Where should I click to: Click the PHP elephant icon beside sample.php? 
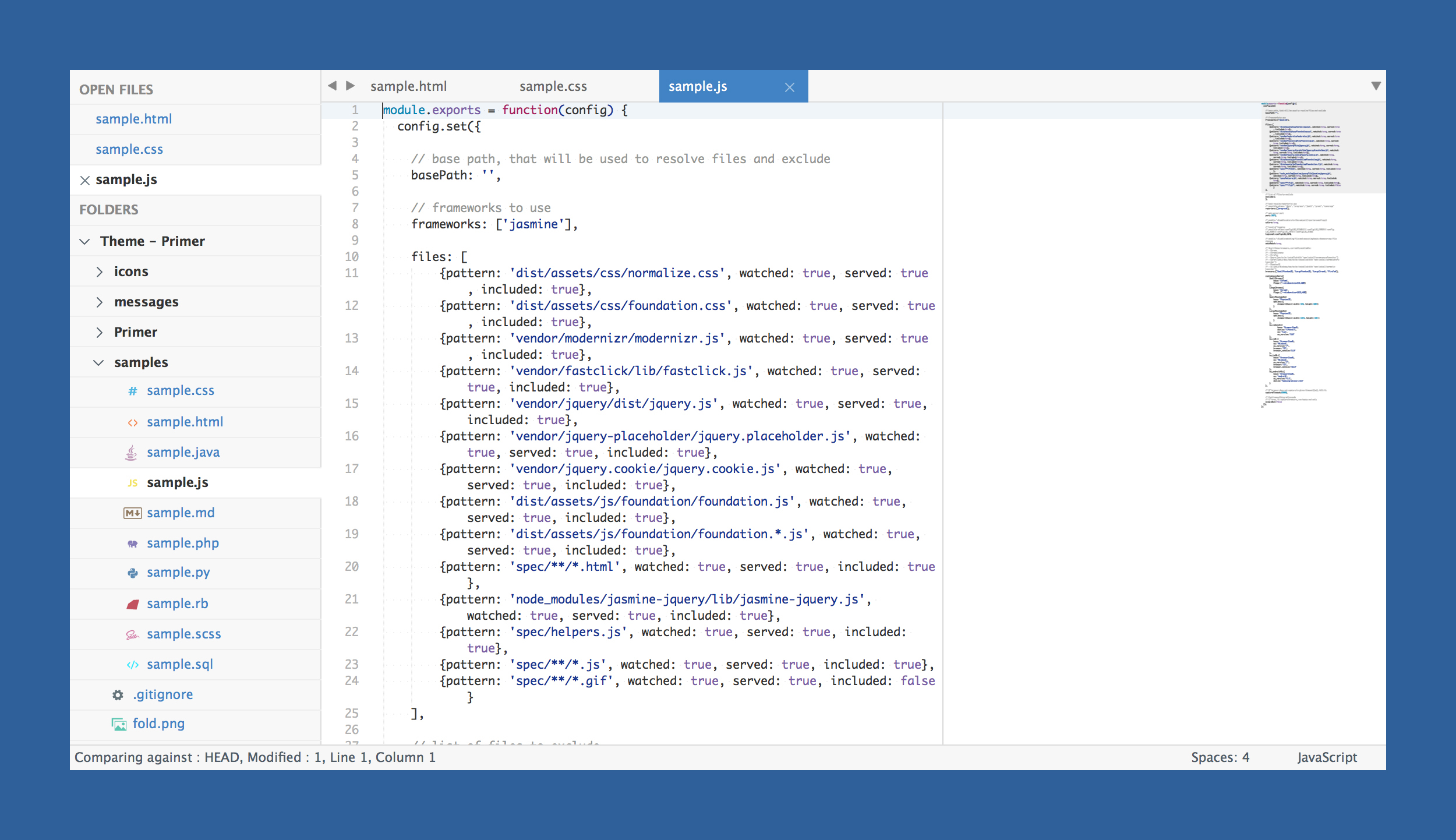coord(133,543)
